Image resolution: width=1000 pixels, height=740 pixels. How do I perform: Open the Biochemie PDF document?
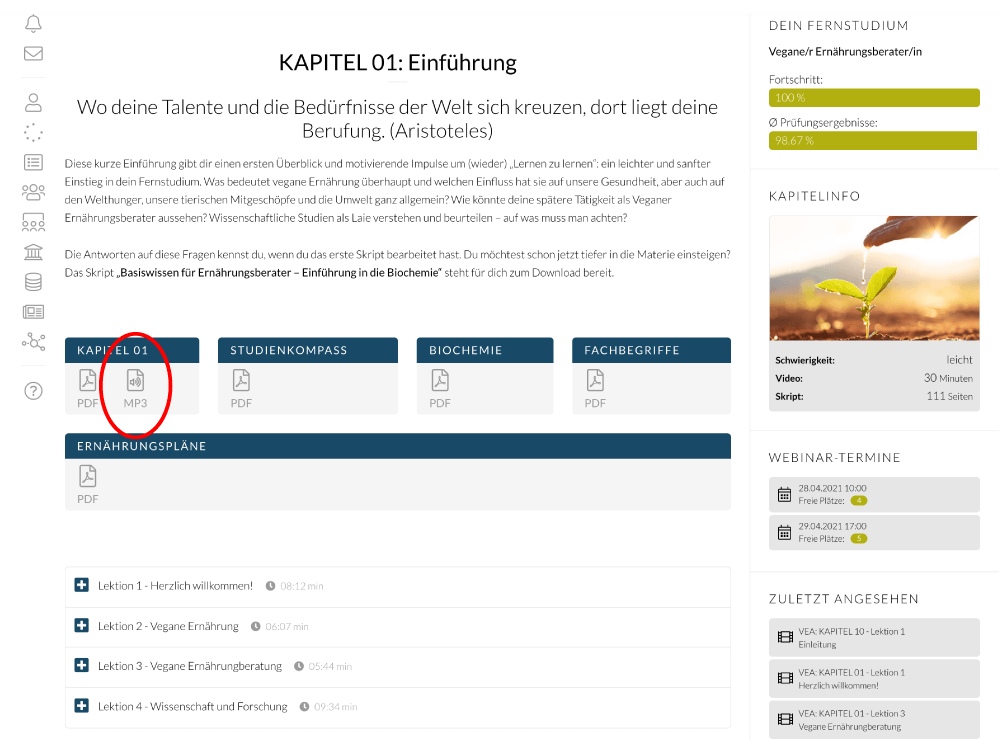tap(440, 388)
